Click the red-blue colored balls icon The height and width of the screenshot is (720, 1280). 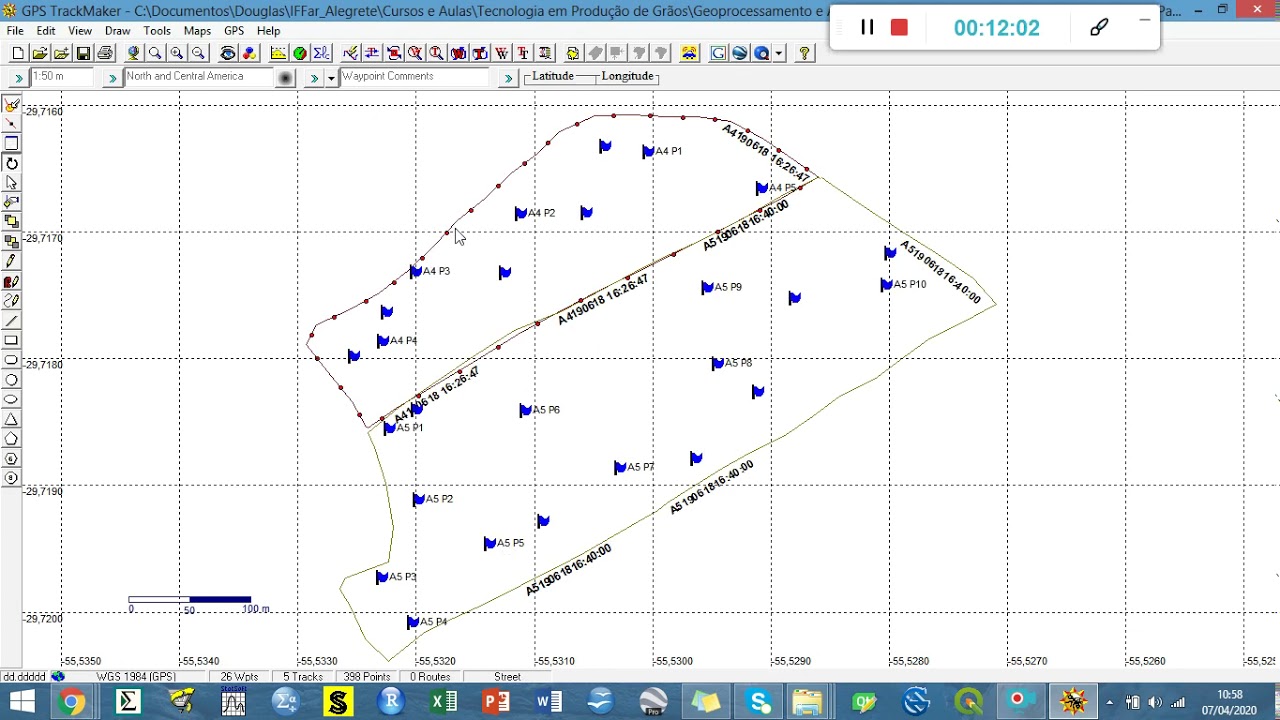(x=249, y=53)
